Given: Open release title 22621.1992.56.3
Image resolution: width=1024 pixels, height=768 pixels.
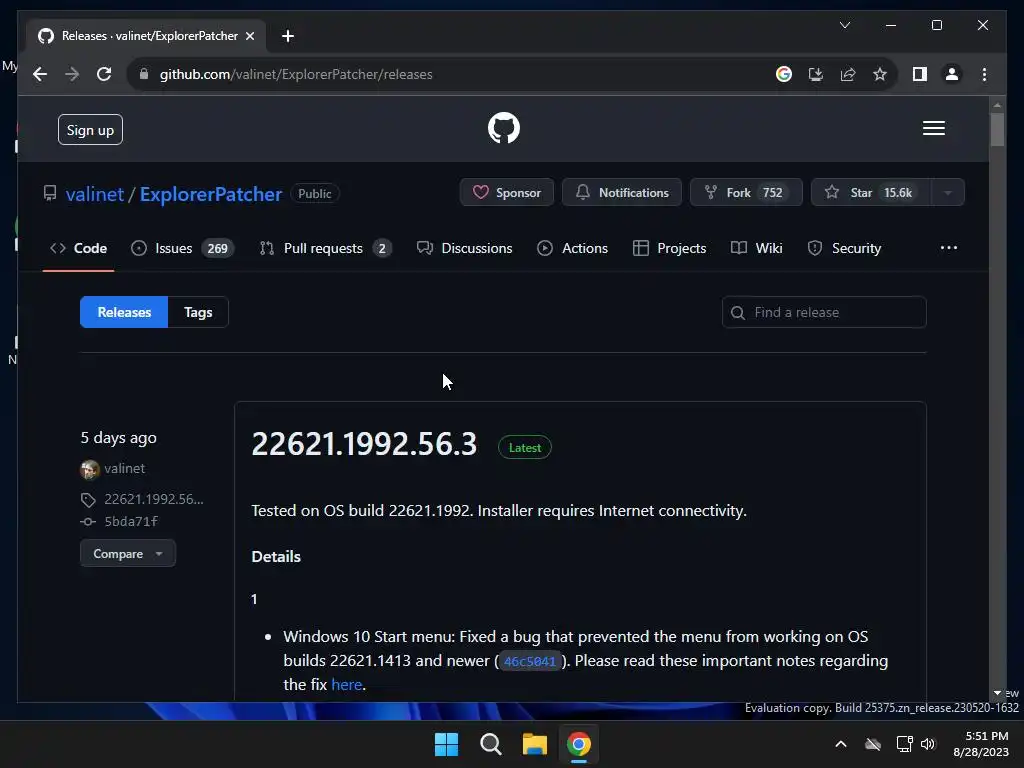Looking at the screenshot, I should point(364,444).
